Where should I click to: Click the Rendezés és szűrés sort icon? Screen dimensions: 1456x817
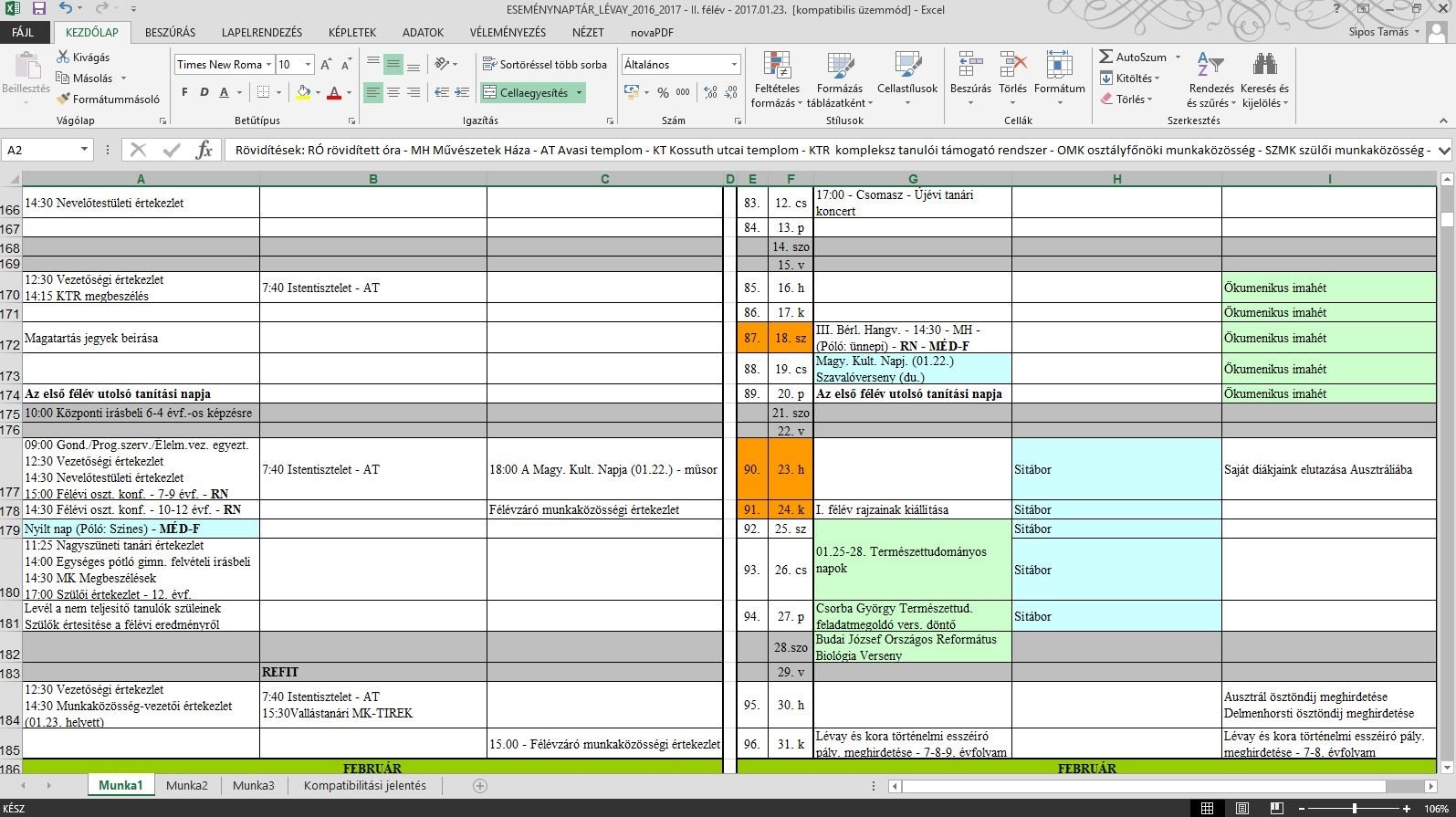(x=1210, y=66)
